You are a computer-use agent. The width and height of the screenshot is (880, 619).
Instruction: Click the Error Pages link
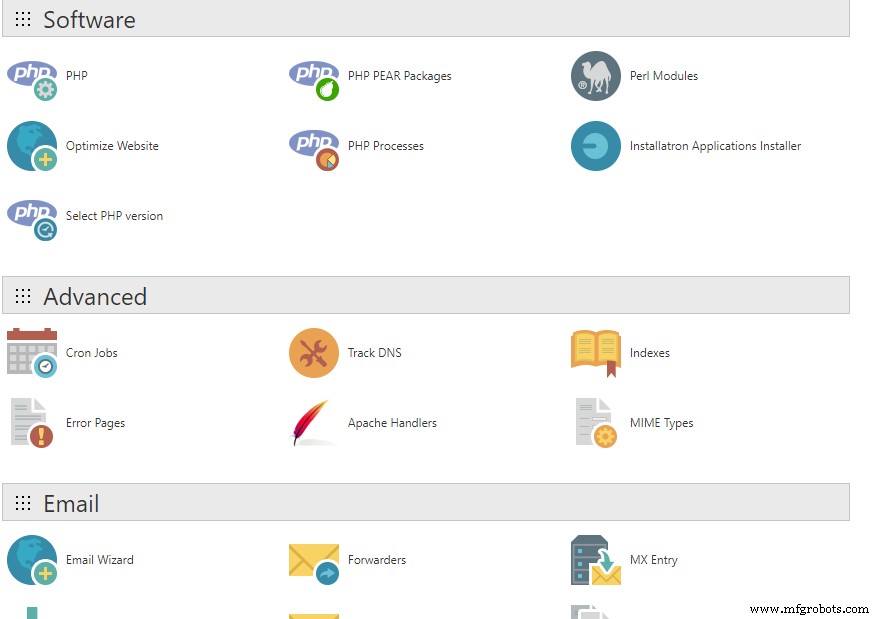tap(95, 423)
